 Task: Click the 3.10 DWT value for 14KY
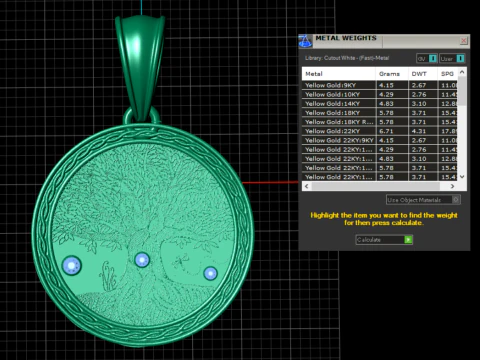point(419,104)
